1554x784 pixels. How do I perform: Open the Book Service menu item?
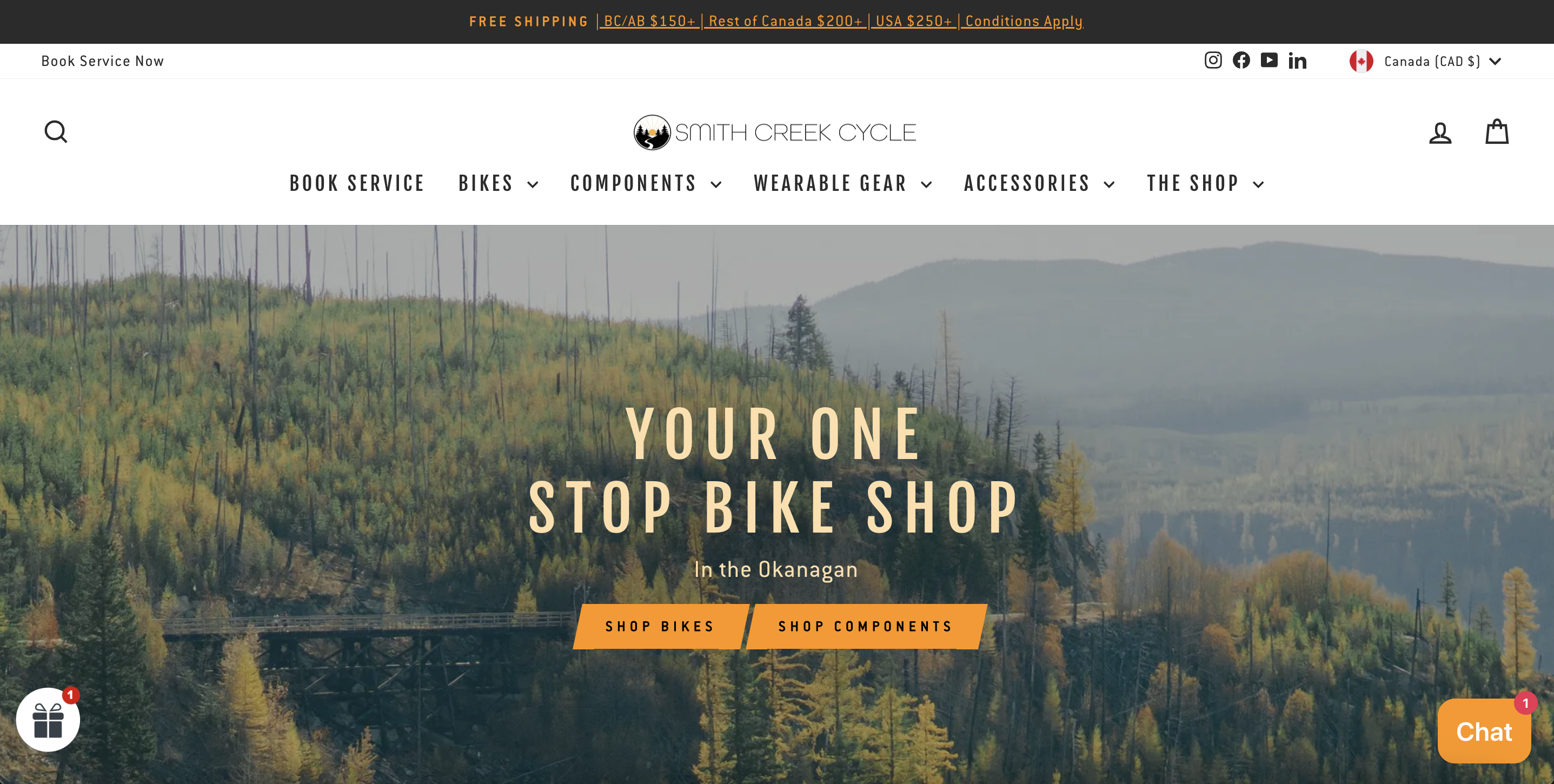point(357,183)
